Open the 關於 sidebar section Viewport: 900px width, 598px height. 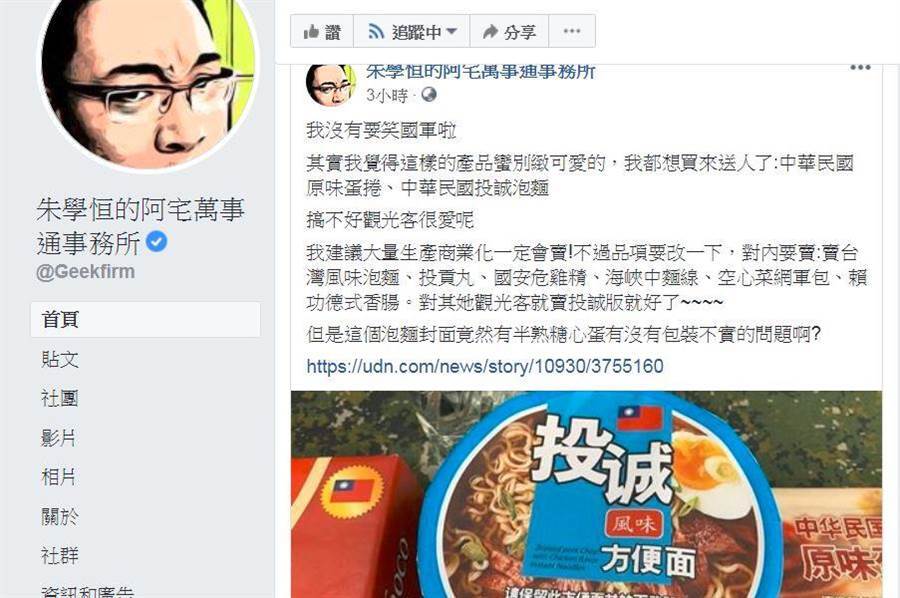pyautogui.click(x=60, y=517)
